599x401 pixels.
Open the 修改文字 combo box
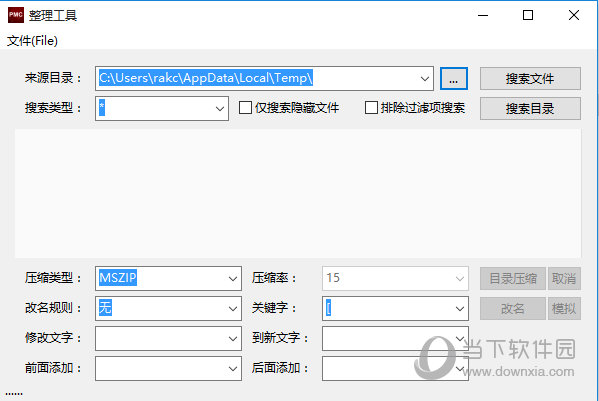coord(168,338)
